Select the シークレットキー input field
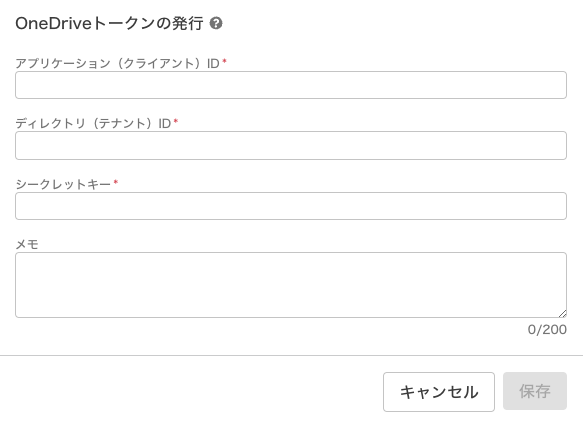Viewport: 583px width, 421px height. (x=291, y=206)
